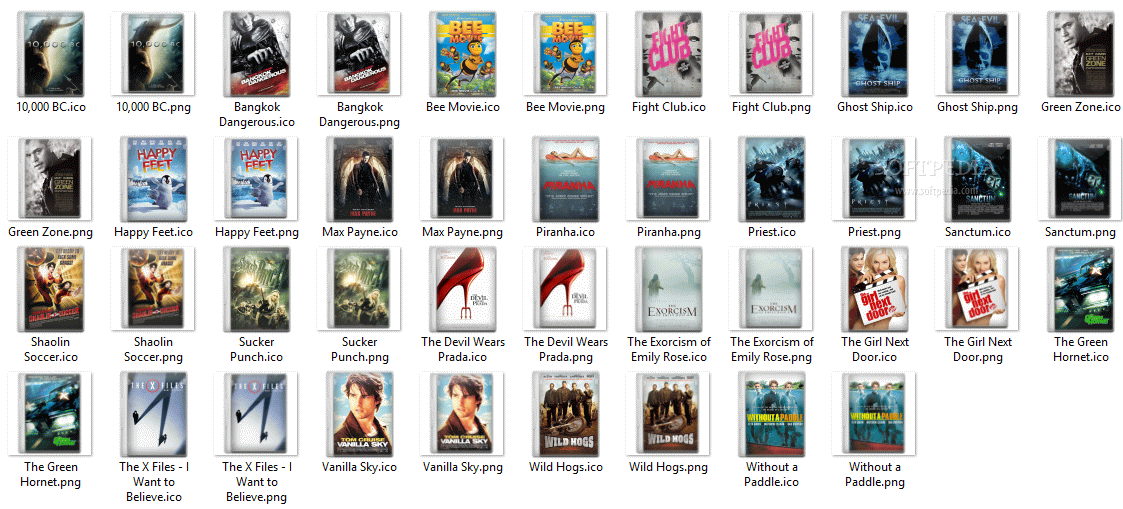Pick The Girl Next Door.png thumbnail
The width and height of the screenshot is (1123, 509).
point(978,289)
